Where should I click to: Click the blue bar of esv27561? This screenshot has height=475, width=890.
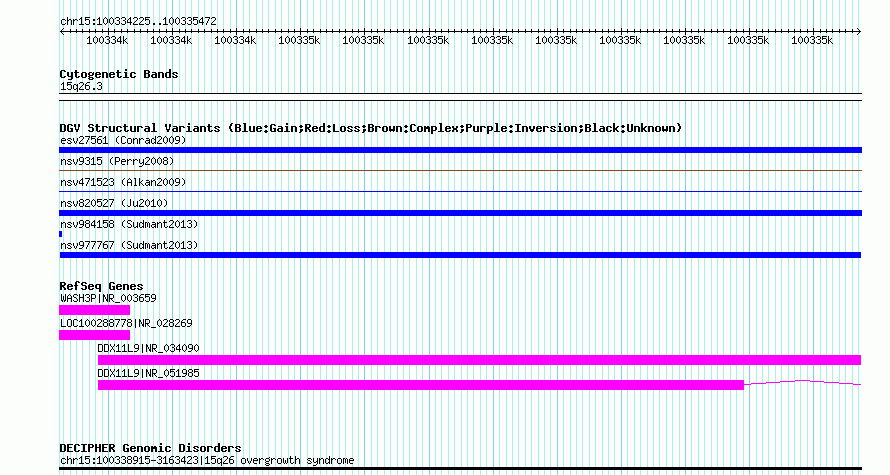460,150
